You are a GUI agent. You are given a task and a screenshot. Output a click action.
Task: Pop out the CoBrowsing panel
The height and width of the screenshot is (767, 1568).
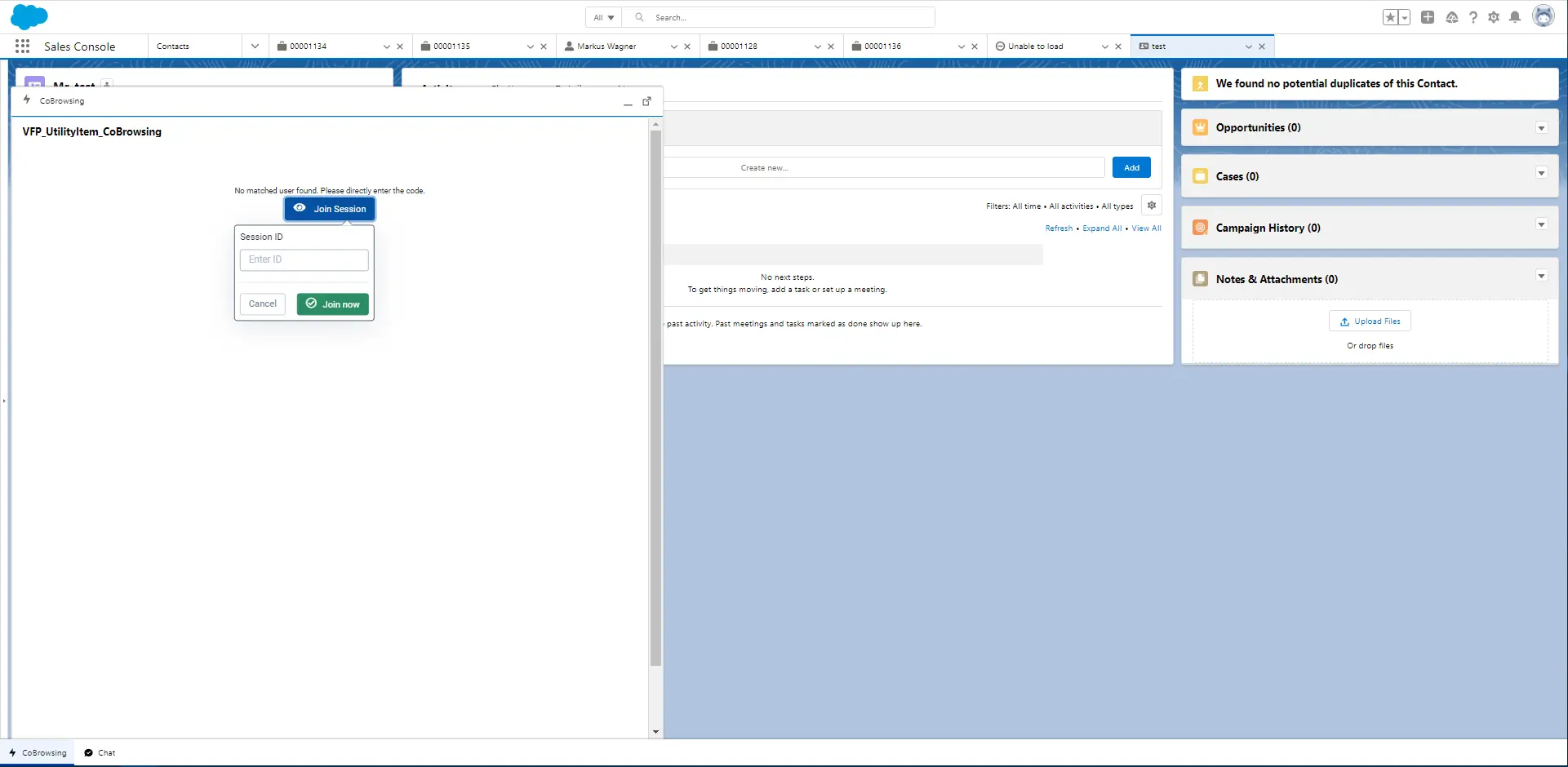[647, 101]
